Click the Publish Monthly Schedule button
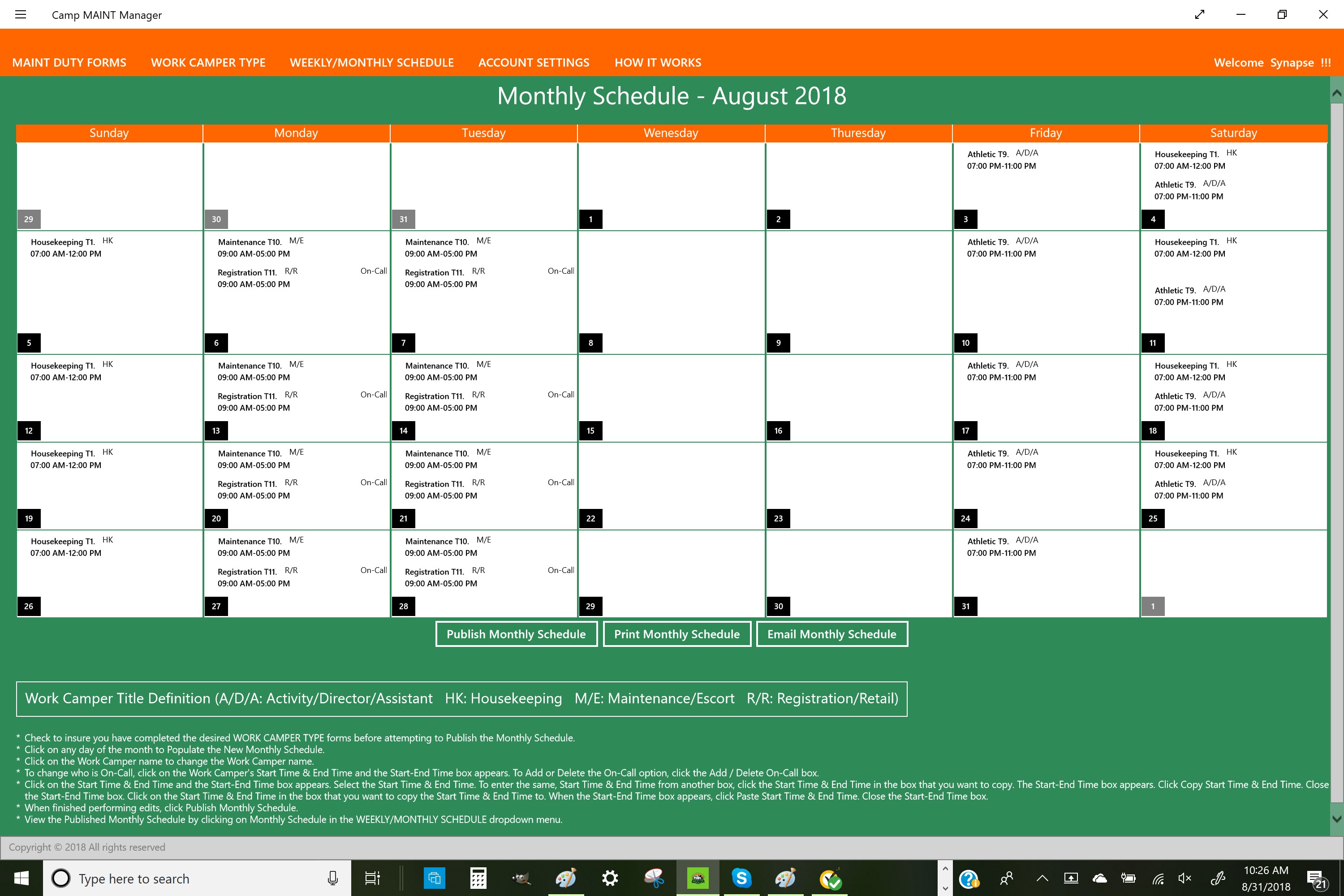 coord(516,634)
